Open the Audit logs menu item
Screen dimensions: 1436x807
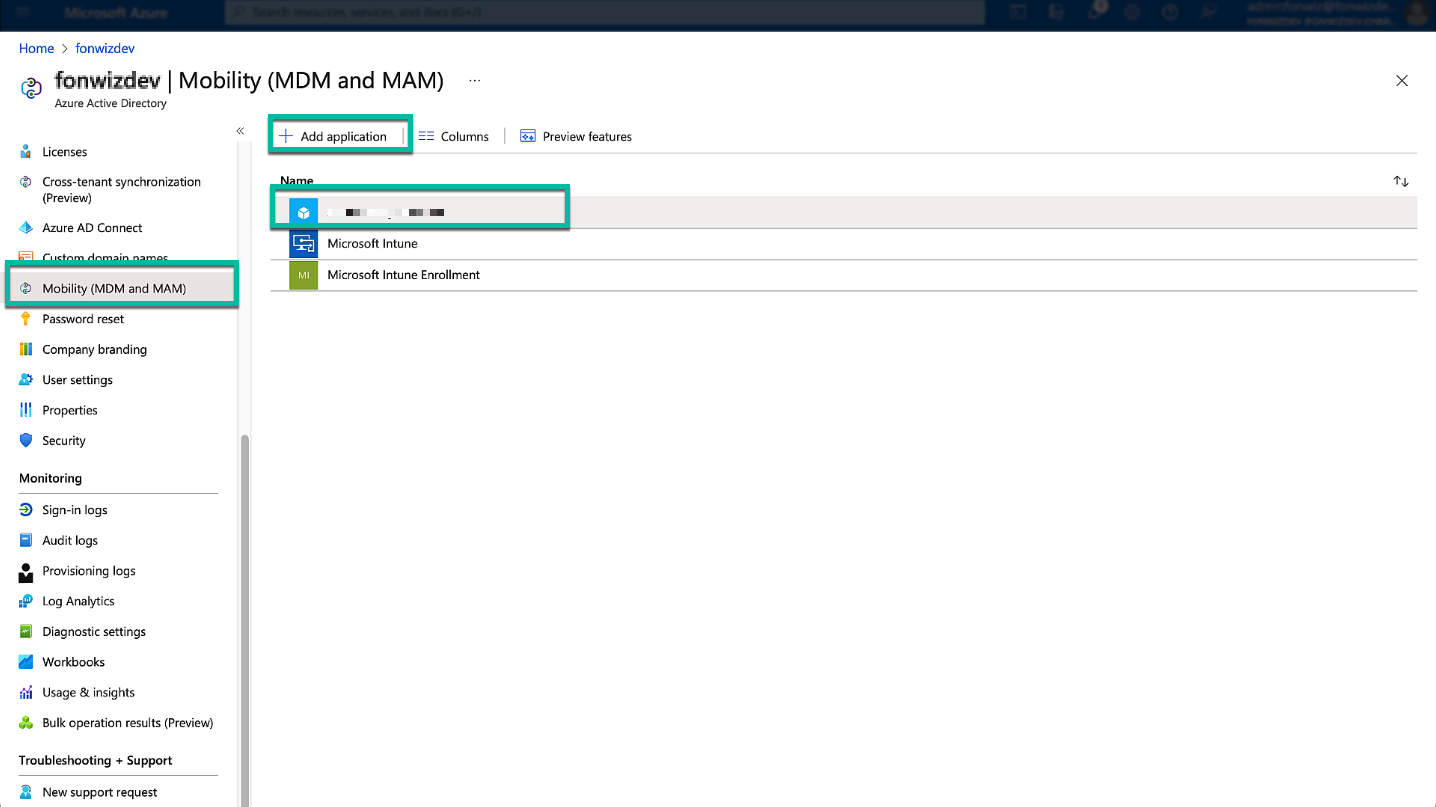tap(70, 541)
